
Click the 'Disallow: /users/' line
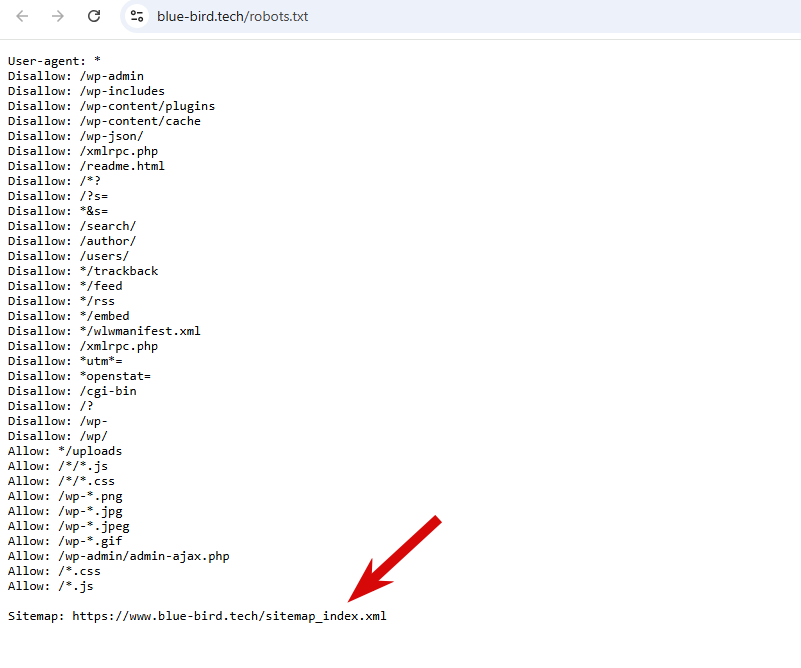(x=68, y=256)
